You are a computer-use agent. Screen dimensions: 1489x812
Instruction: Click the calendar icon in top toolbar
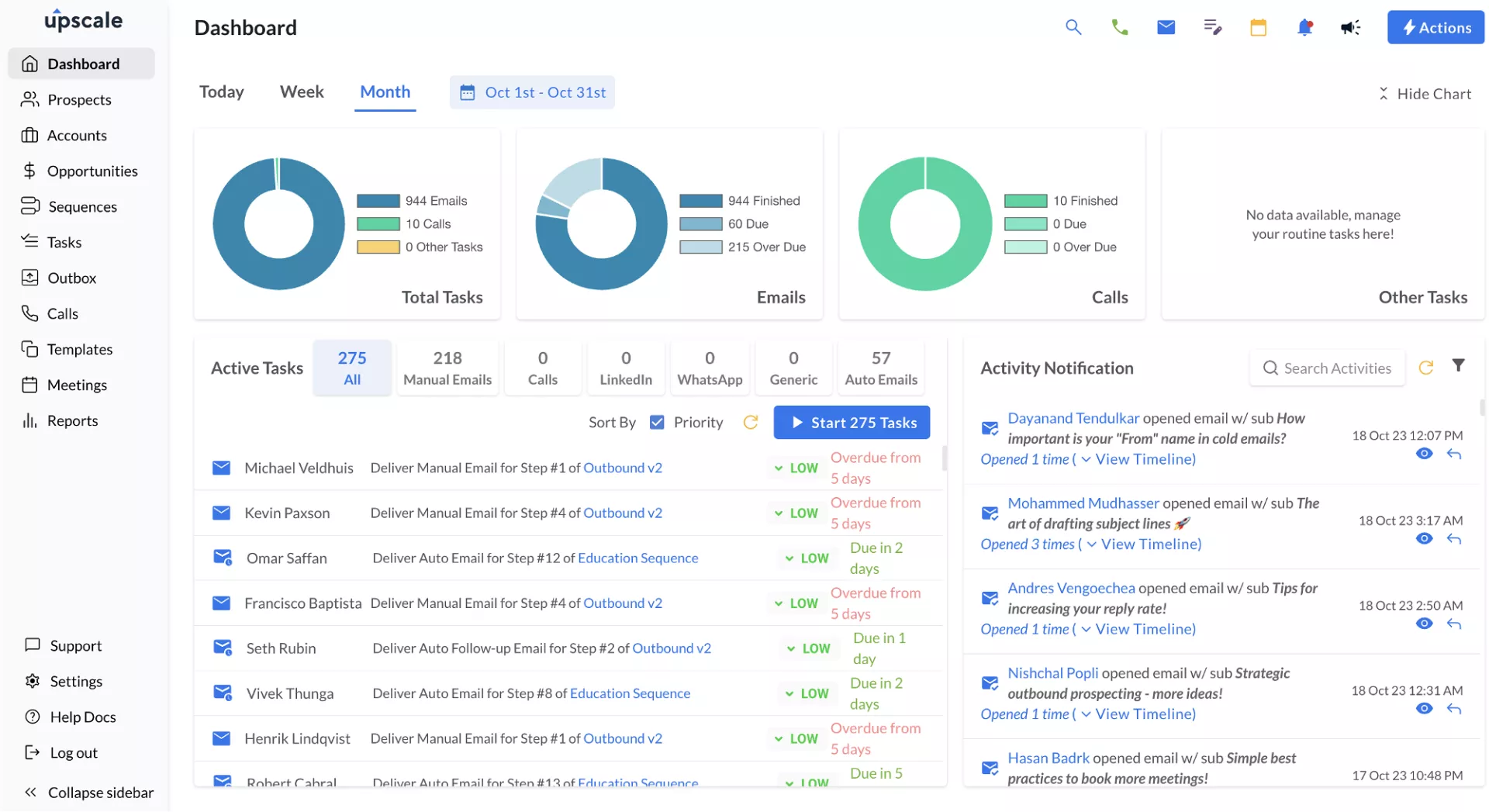(x=1258, y=28)
